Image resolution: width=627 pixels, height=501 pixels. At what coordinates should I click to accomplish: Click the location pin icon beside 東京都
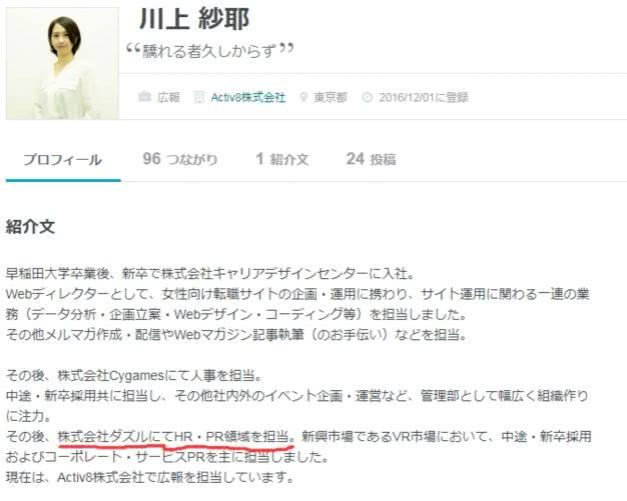click(x=304, y=97)
